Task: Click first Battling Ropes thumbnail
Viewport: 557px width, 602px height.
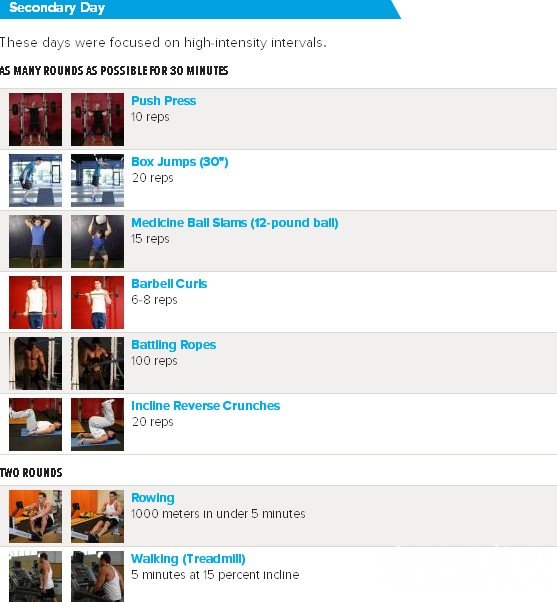Action: (x=35, y=364)
